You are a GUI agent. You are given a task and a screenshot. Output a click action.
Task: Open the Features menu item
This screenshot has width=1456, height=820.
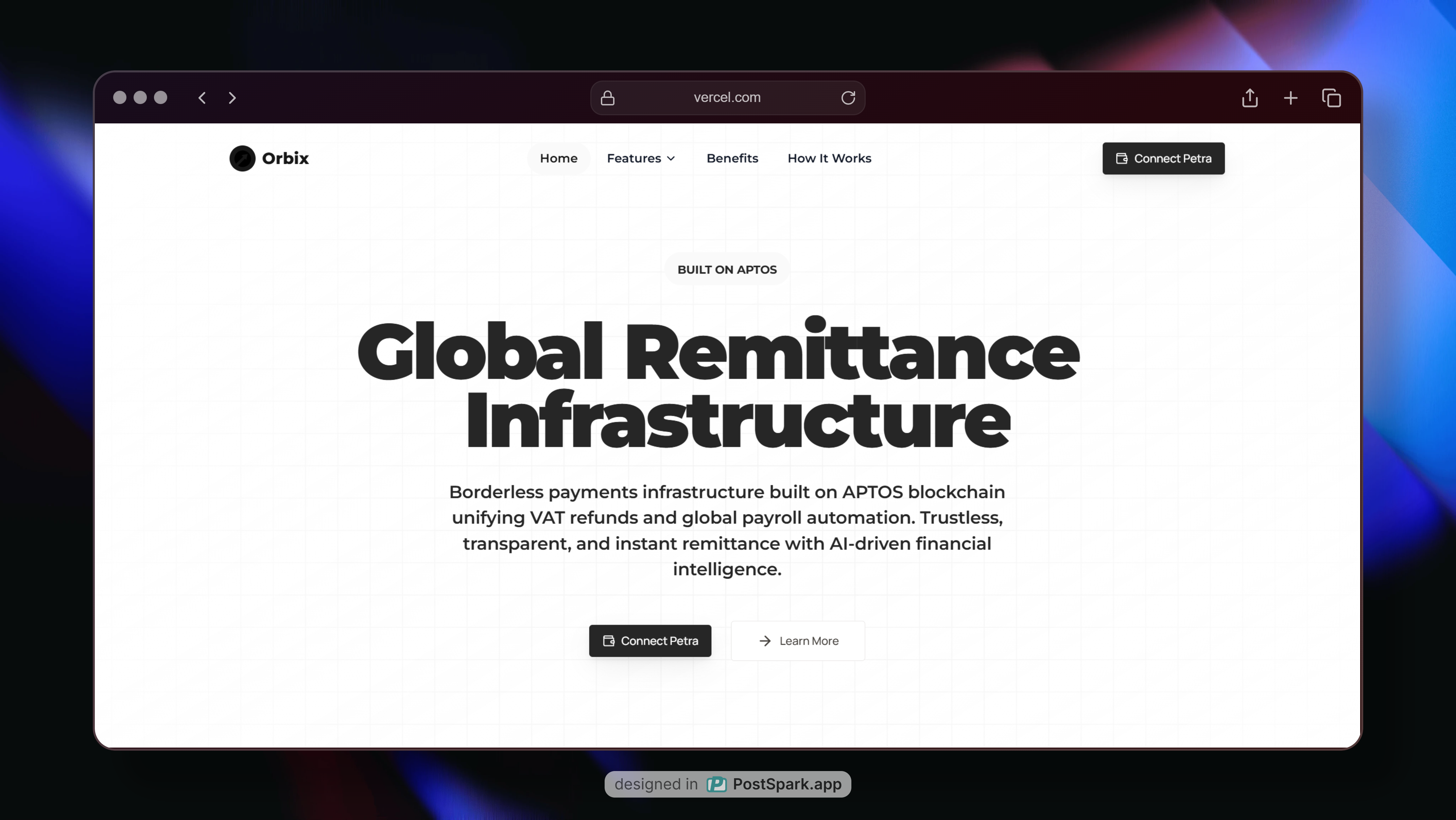click(634, 158)
